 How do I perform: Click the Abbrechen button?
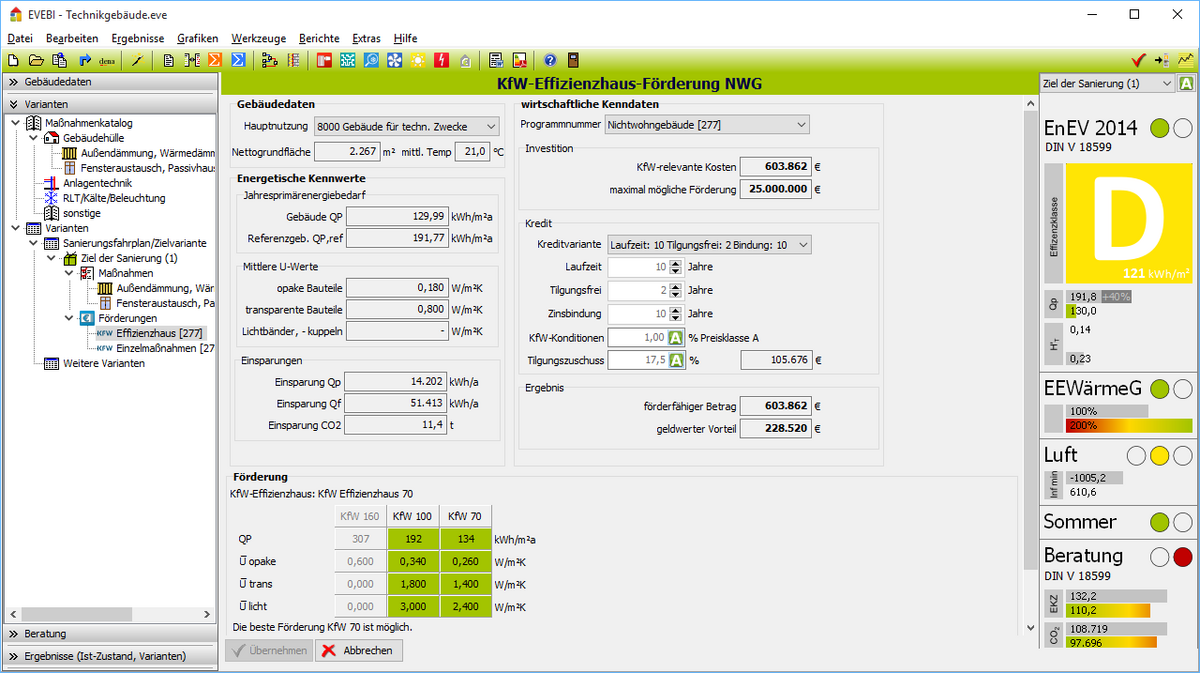[x=360, y=650]
